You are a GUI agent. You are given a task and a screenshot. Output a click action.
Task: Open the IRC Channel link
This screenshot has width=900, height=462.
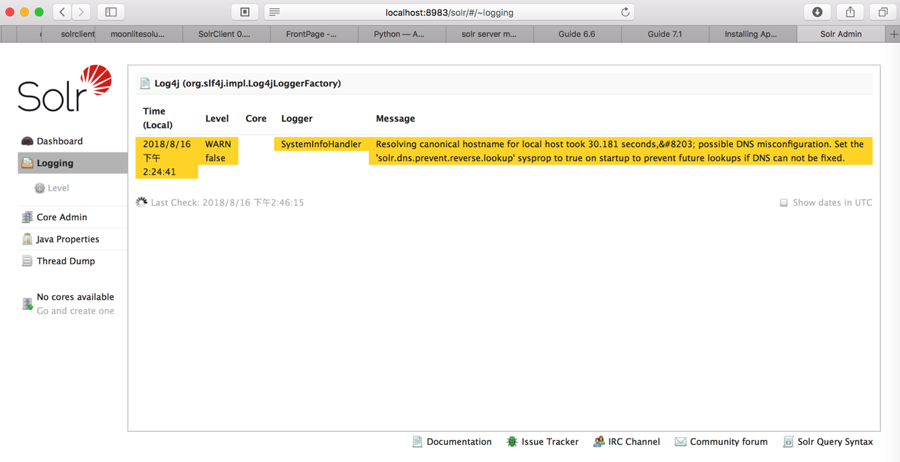[634, 442]
